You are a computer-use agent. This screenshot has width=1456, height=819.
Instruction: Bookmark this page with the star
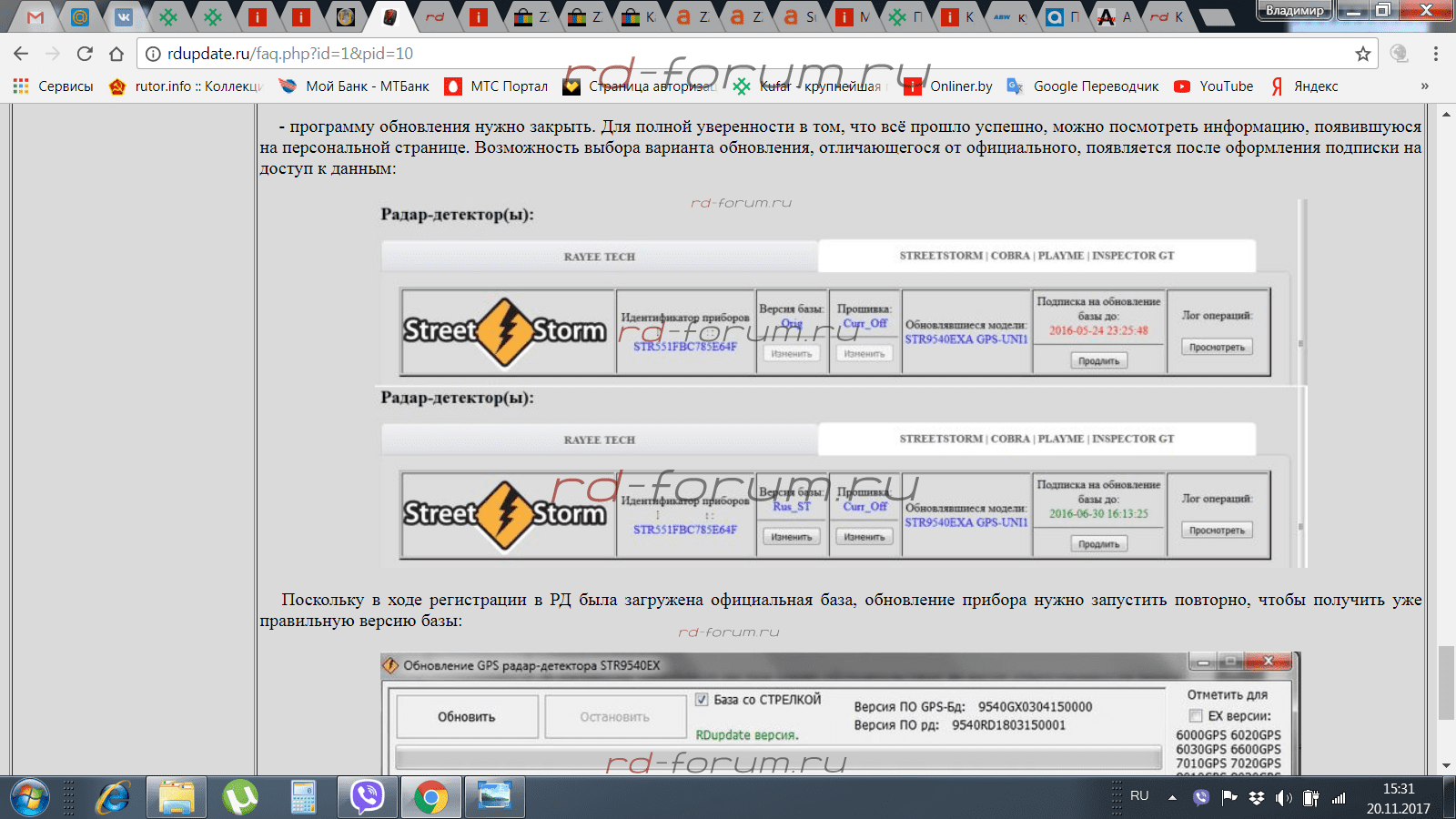[1362, 54]
